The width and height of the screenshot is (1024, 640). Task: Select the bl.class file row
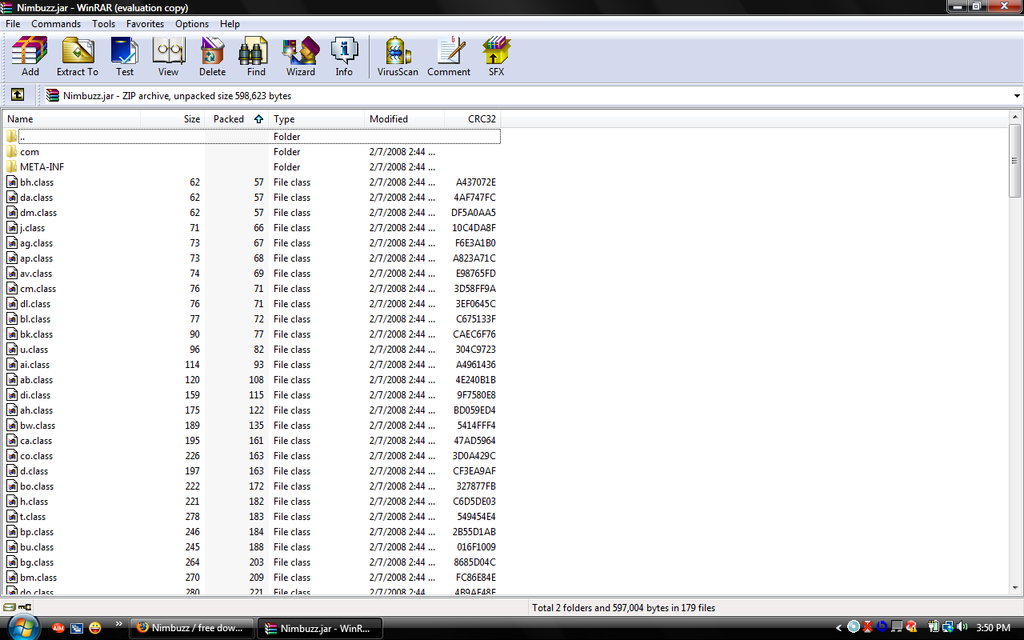click(252, 319)
